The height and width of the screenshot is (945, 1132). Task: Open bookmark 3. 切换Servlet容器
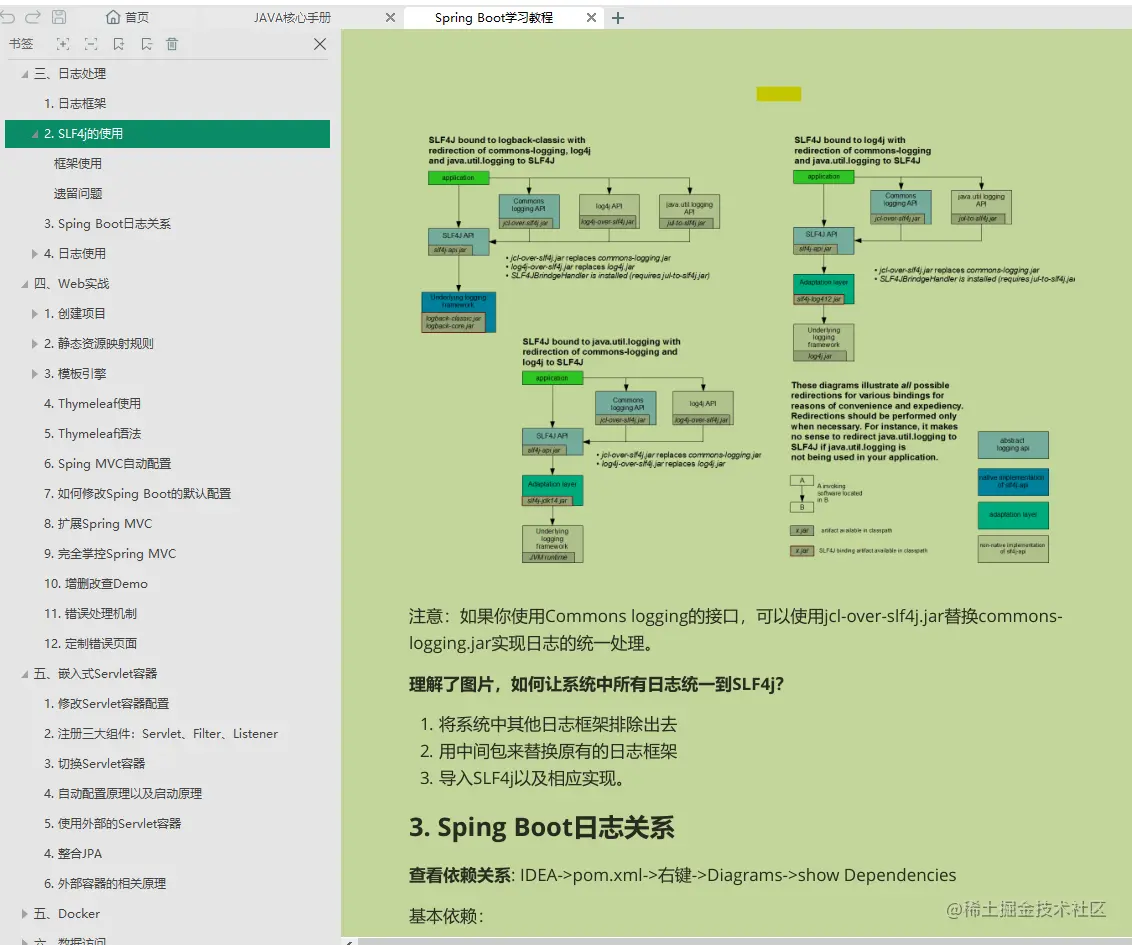pyautogui.click(x=95, y=763)
